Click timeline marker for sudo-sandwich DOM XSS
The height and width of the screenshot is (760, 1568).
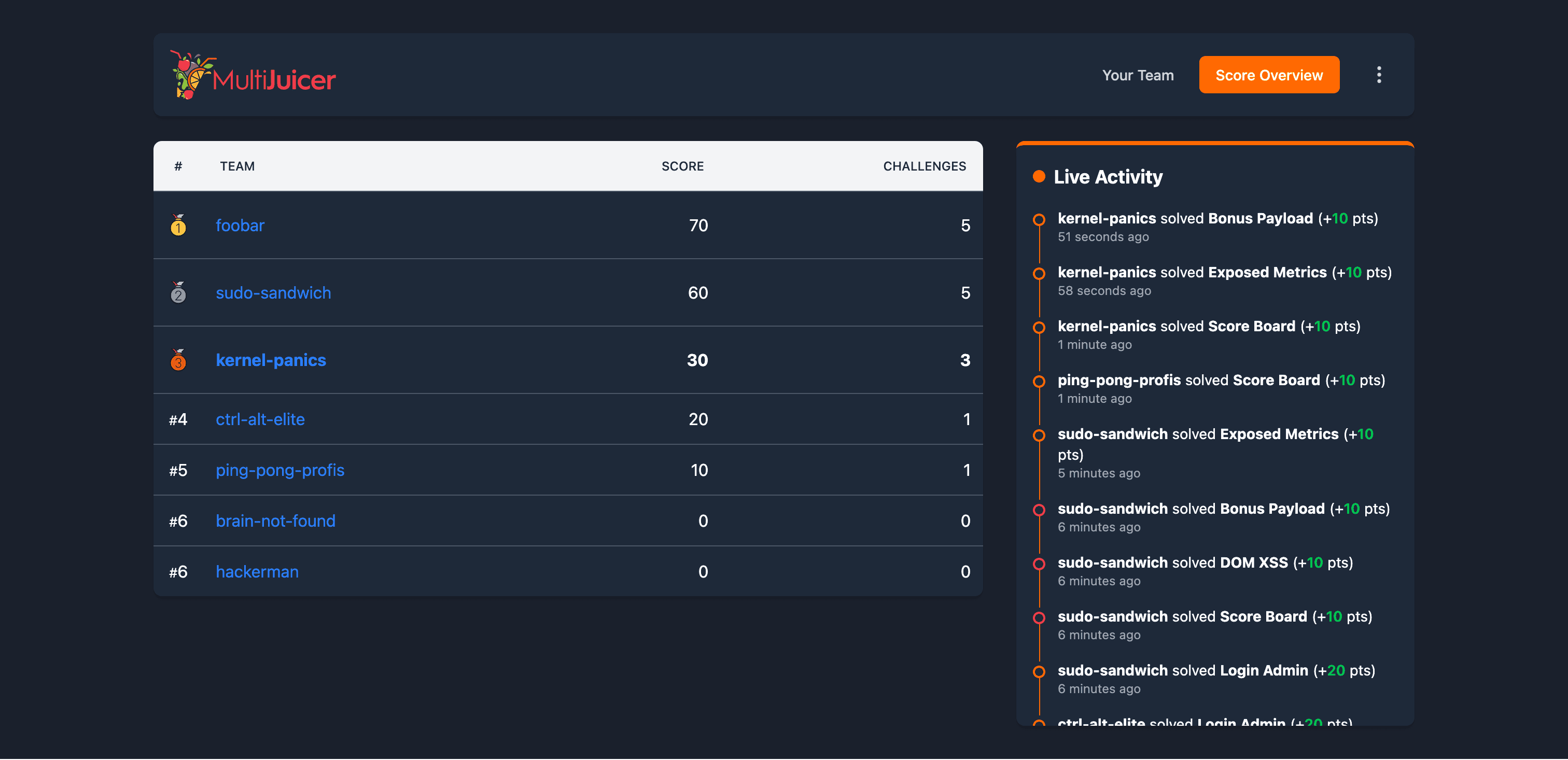coord(1039,564)
